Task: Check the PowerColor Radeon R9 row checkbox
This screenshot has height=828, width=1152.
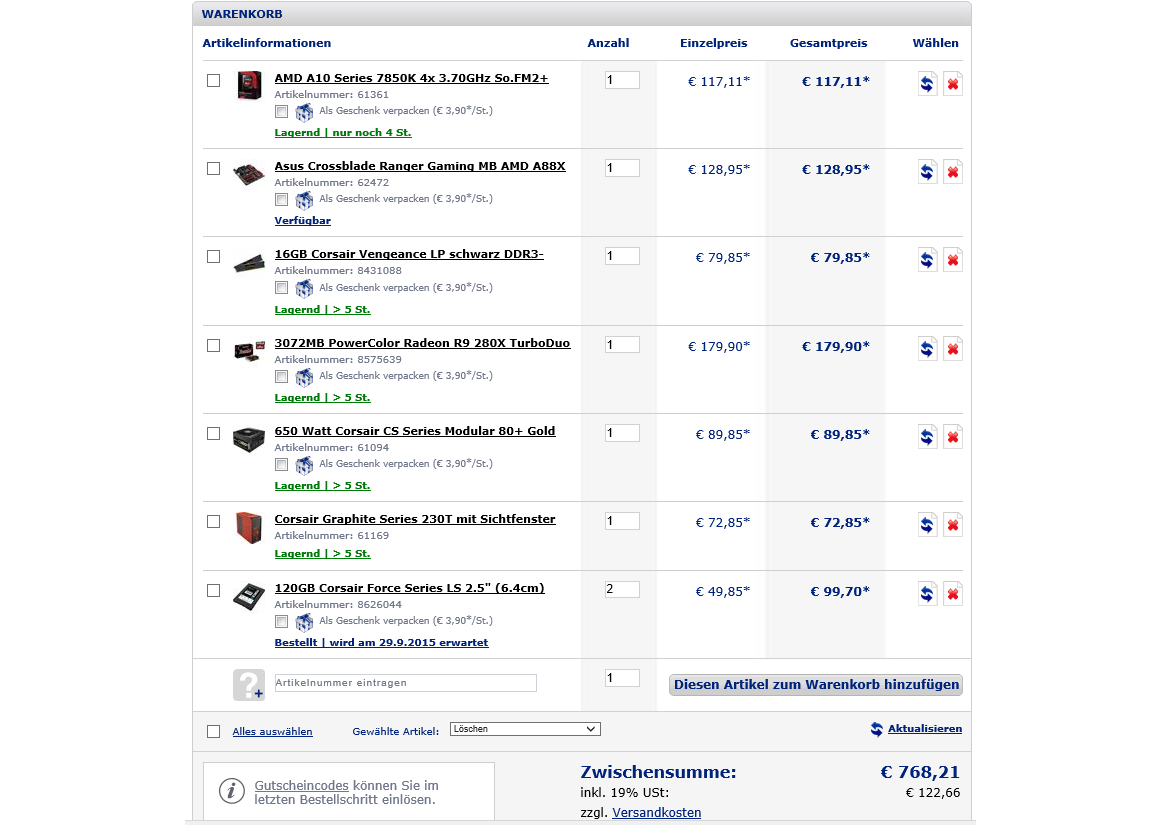Action: point(213,345)
